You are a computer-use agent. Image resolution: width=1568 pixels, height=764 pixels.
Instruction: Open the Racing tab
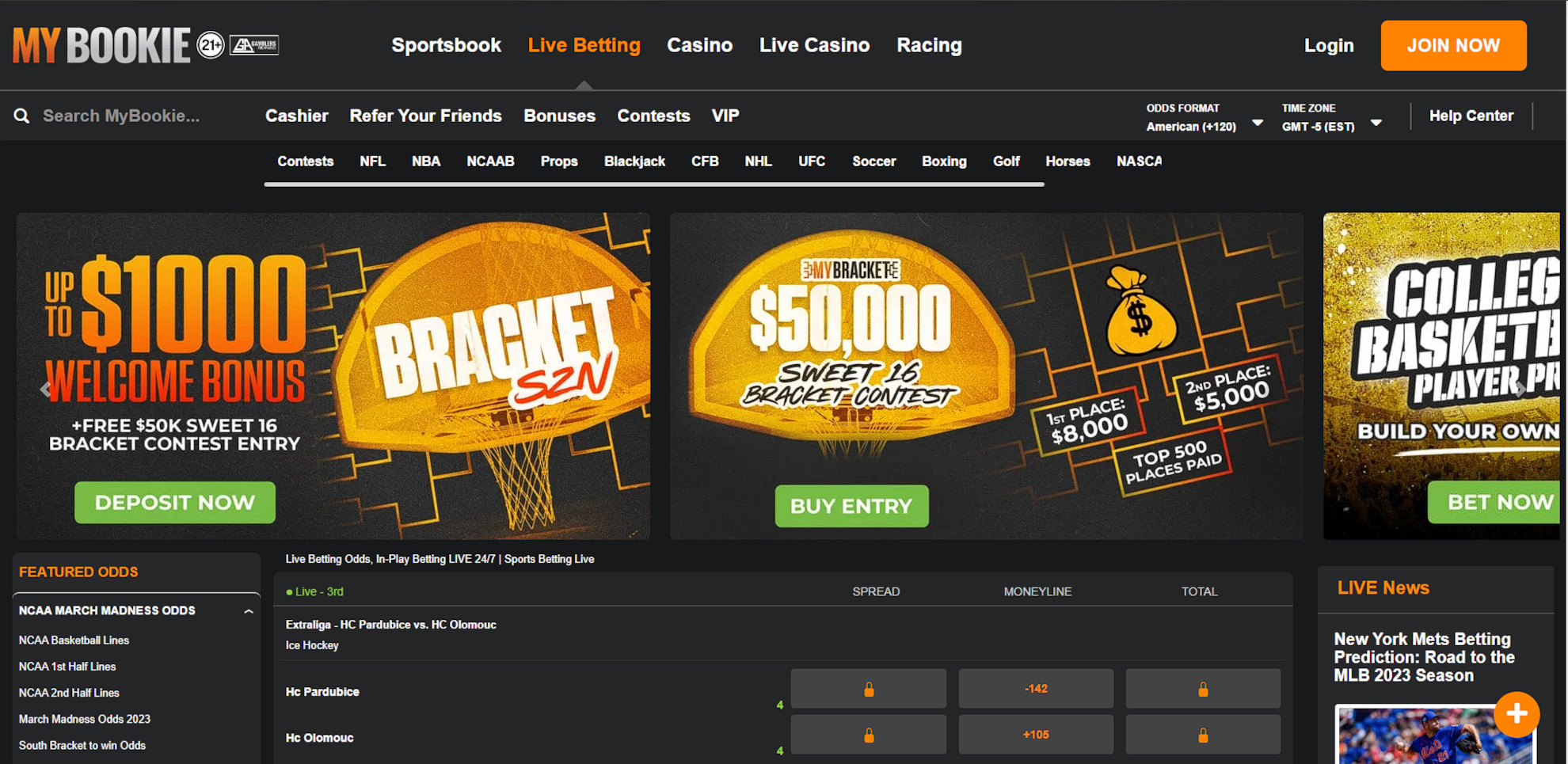click(x=929, y=45)
